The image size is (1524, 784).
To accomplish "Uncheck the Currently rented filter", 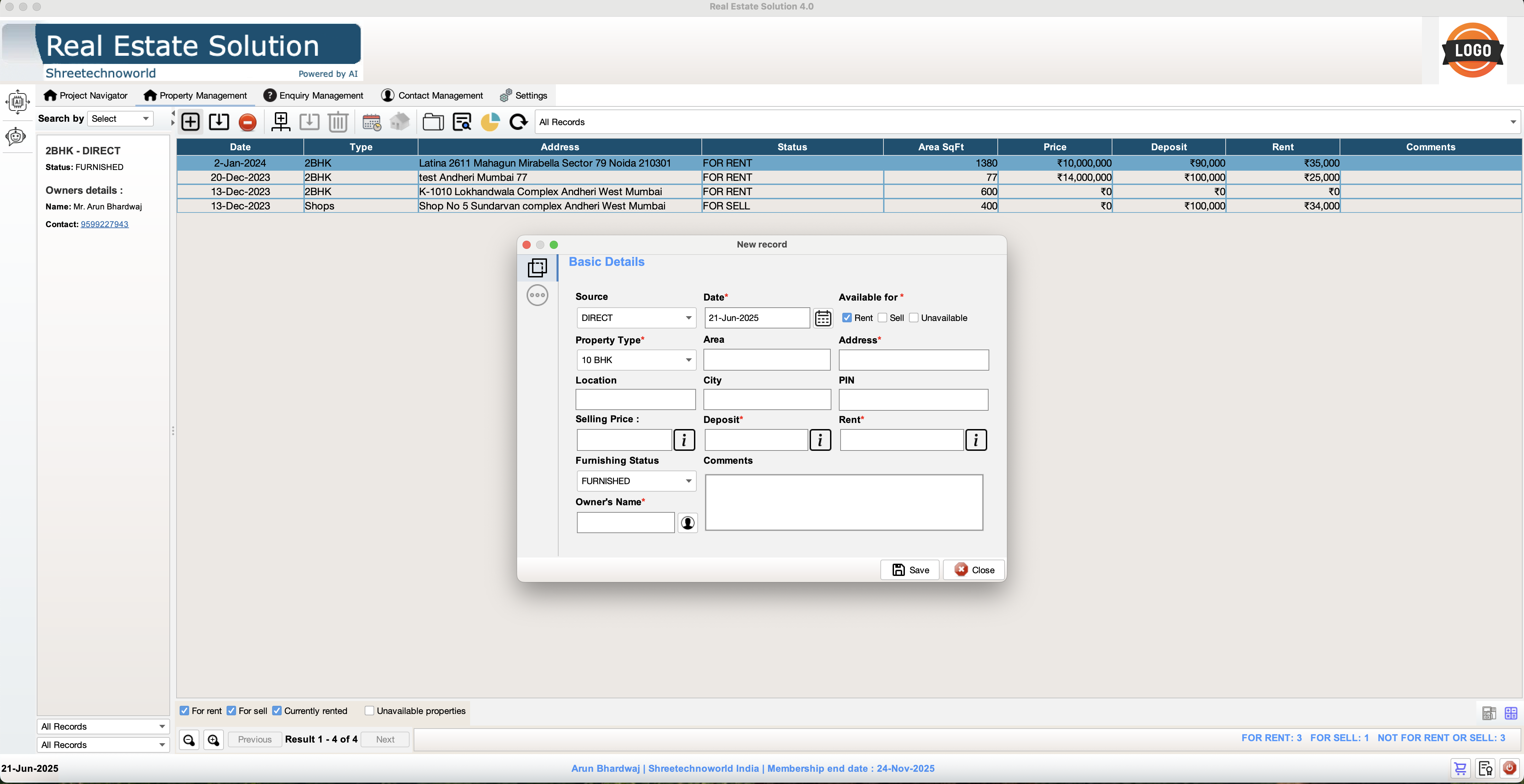I will point(278,711).
